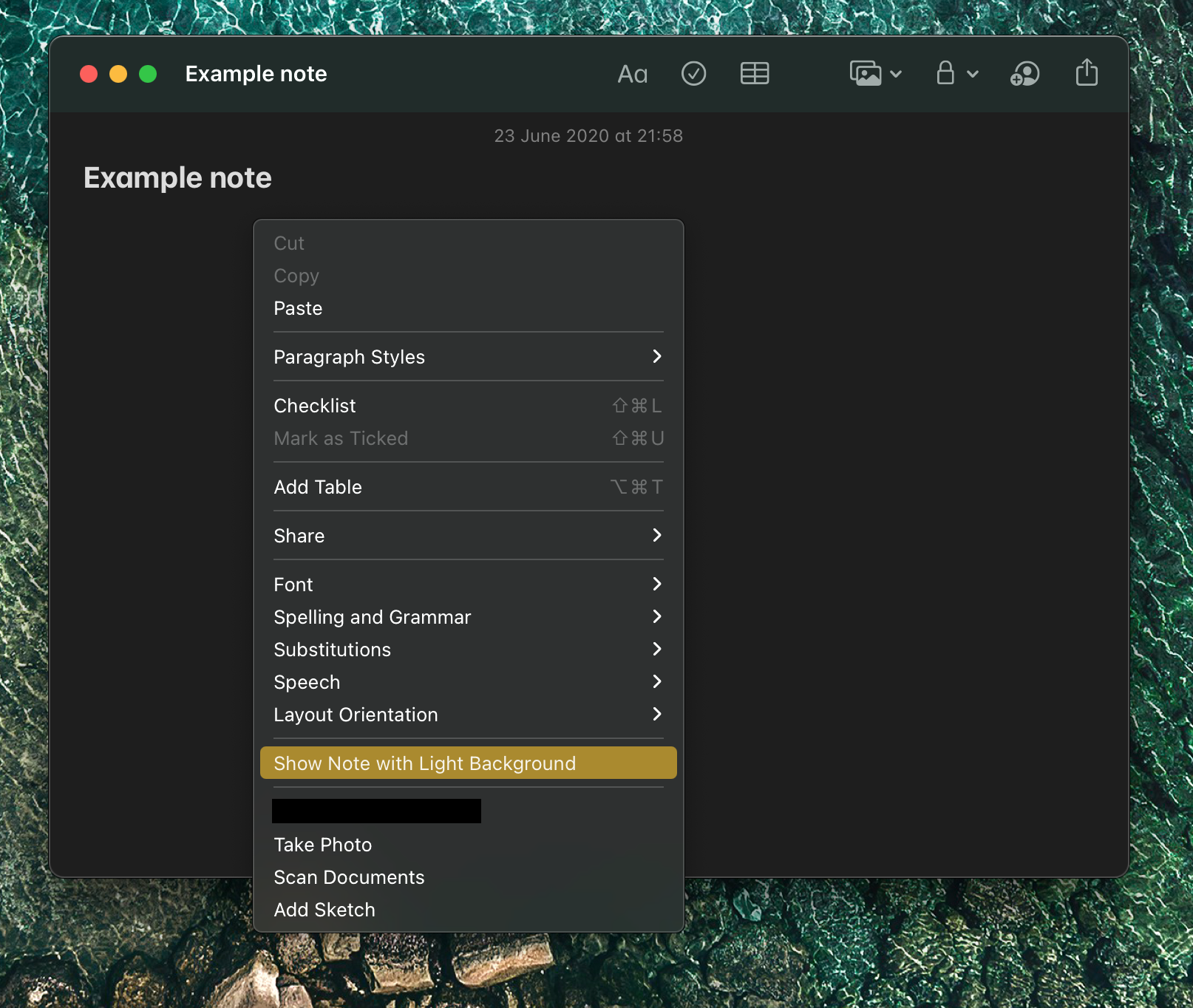
Task: Click the share icon in the toolbar
Action: 1087,74
